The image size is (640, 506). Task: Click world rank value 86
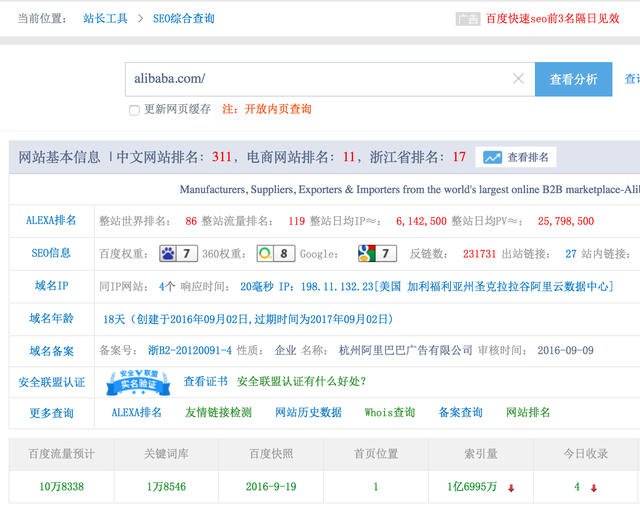[x=191, y=221]
